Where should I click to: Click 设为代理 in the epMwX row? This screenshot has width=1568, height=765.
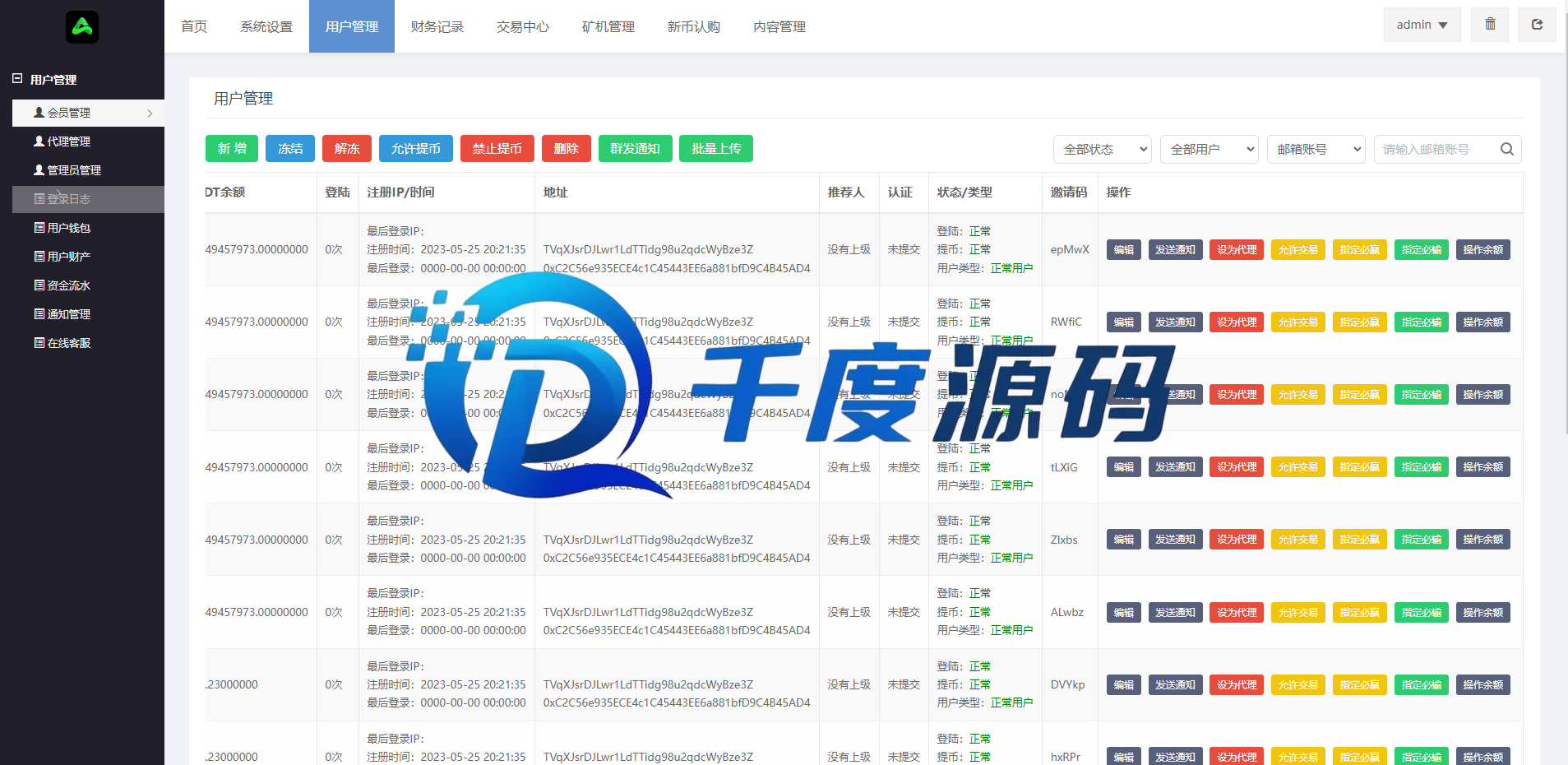[1237, 250]
